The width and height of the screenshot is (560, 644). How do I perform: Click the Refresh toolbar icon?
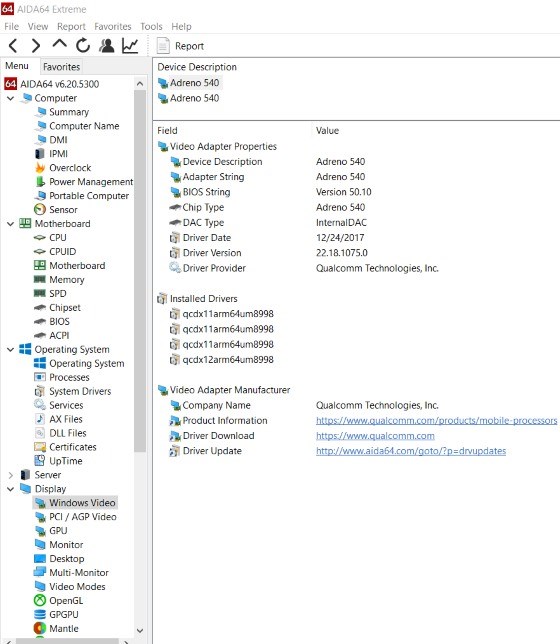click(x=83, y=45)
